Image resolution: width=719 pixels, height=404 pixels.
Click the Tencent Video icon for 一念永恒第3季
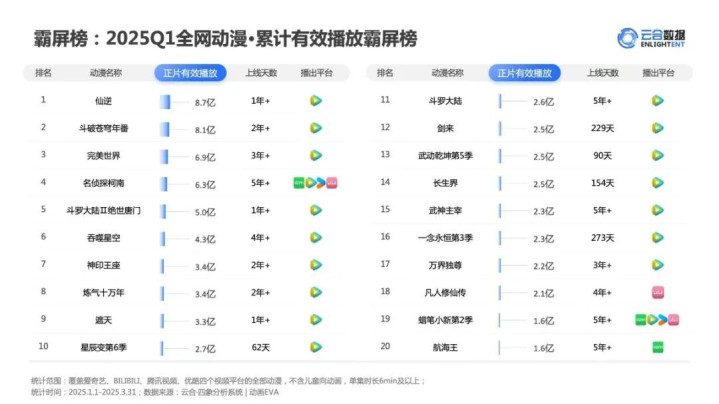[658, 238]
